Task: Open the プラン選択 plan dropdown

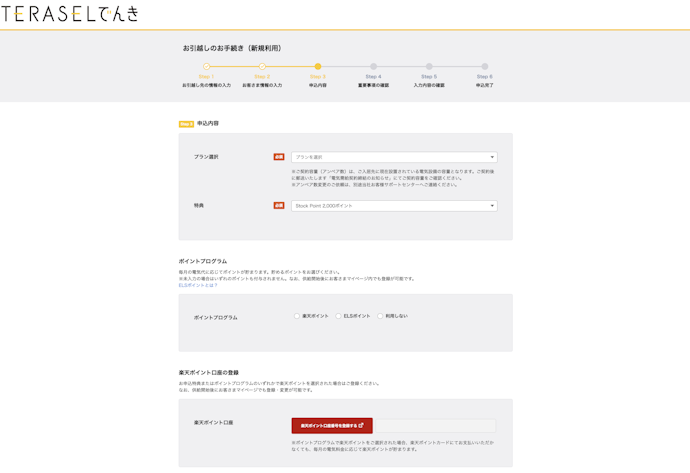Action: [x=394, y=157]
